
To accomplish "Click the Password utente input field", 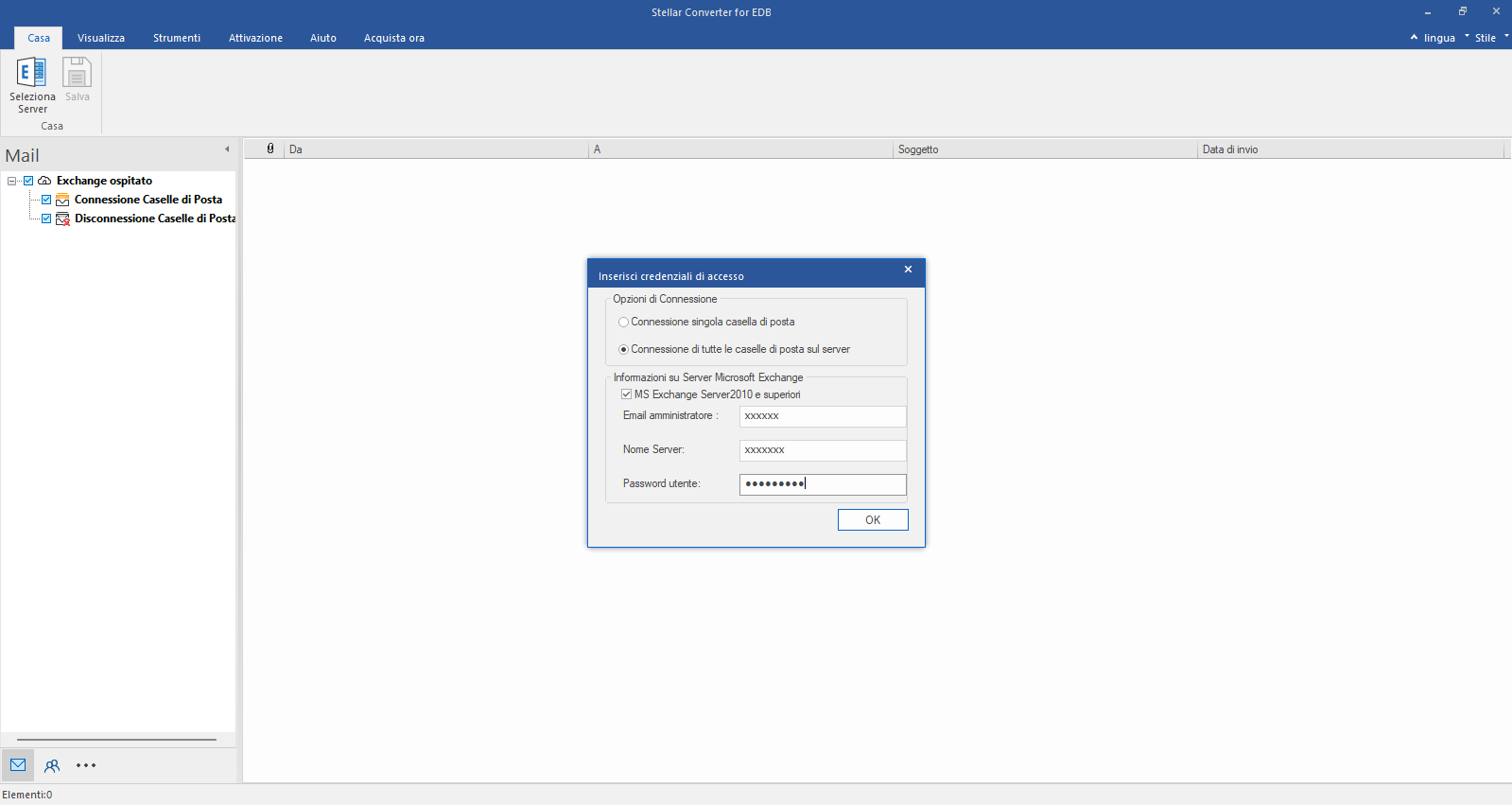I will tap(823, 484).
